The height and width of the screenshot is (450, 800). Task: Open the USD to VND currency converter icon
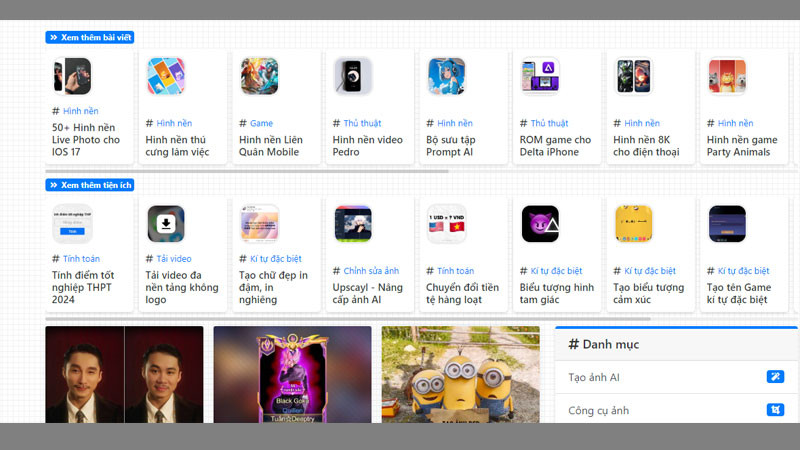point(446,224)
